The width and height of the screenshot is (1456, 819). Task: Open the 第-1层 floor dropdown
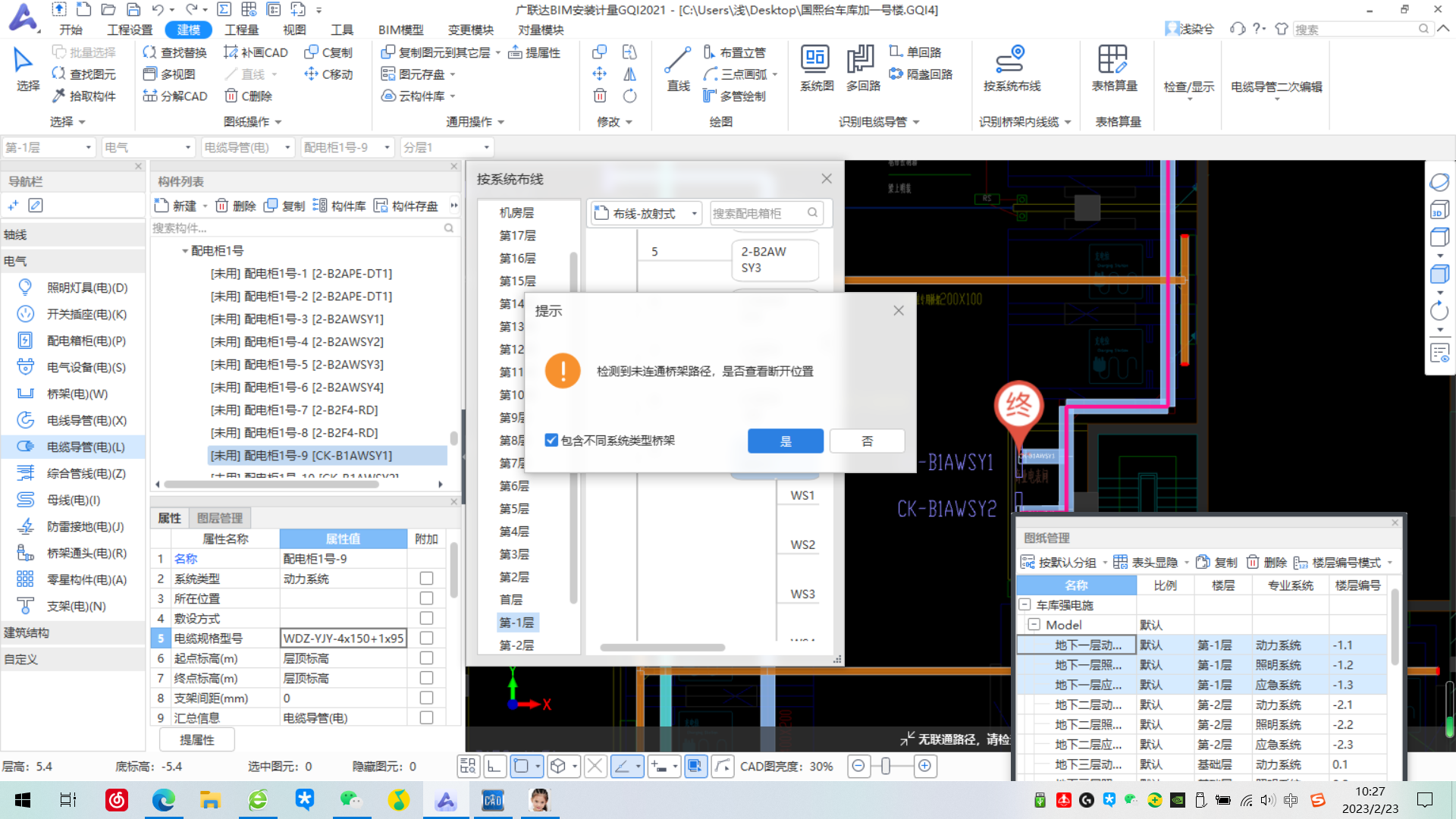[x=49, y=147]
